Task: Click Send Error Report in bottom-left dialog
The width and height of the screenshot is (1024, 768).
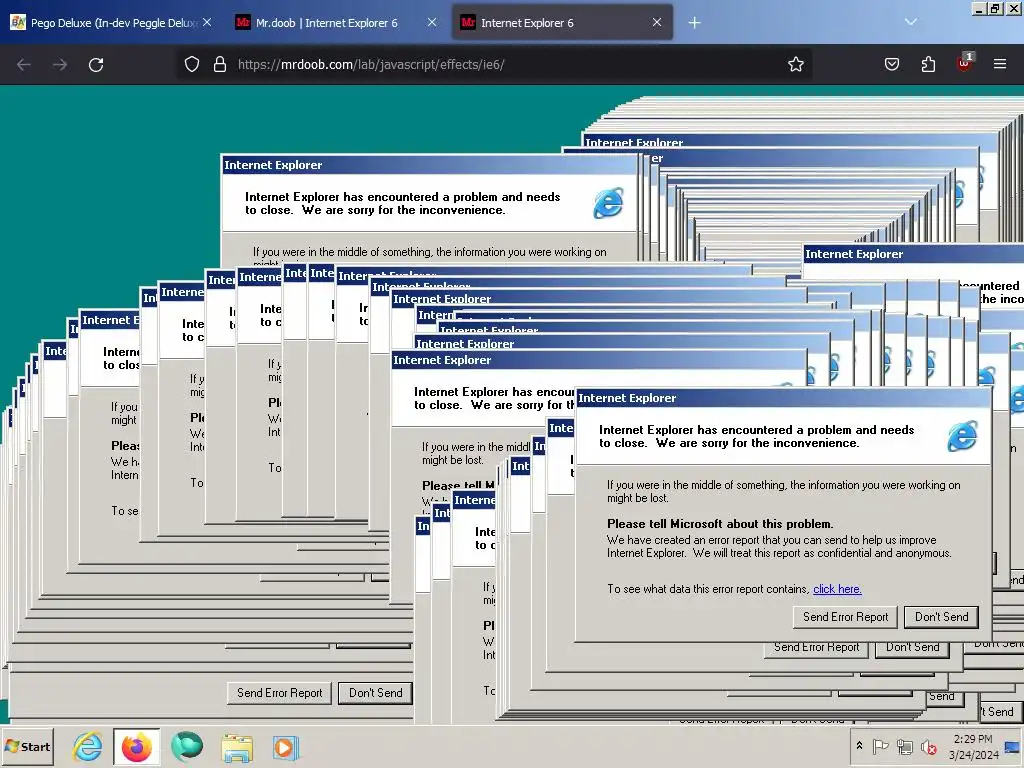Action: pyautogui.click(x=280, y=693)
